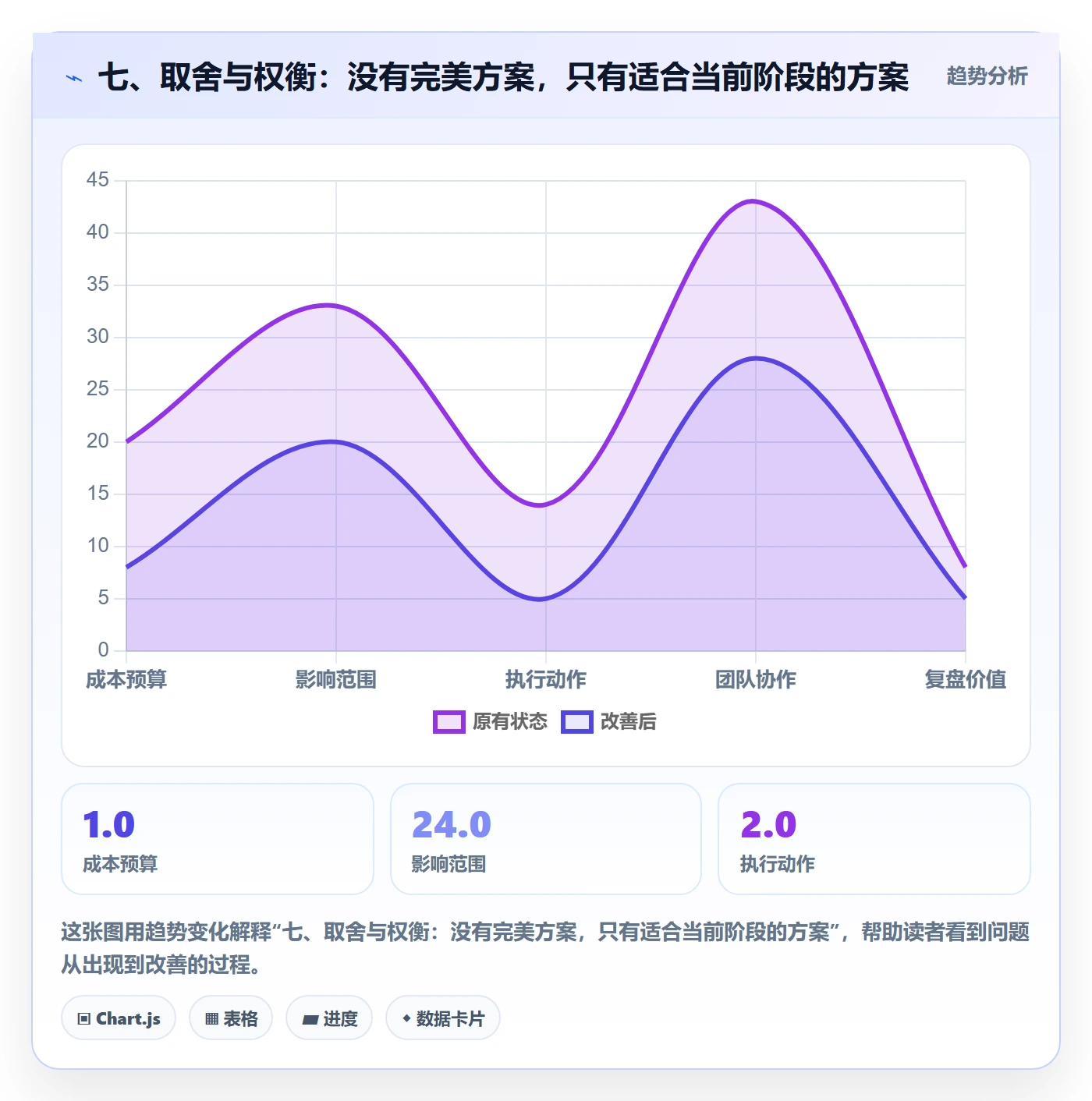The image size is (1092, 1101).
Task: Click the 改善后 line peak above 影响范围
Action: tap(334, 441)
